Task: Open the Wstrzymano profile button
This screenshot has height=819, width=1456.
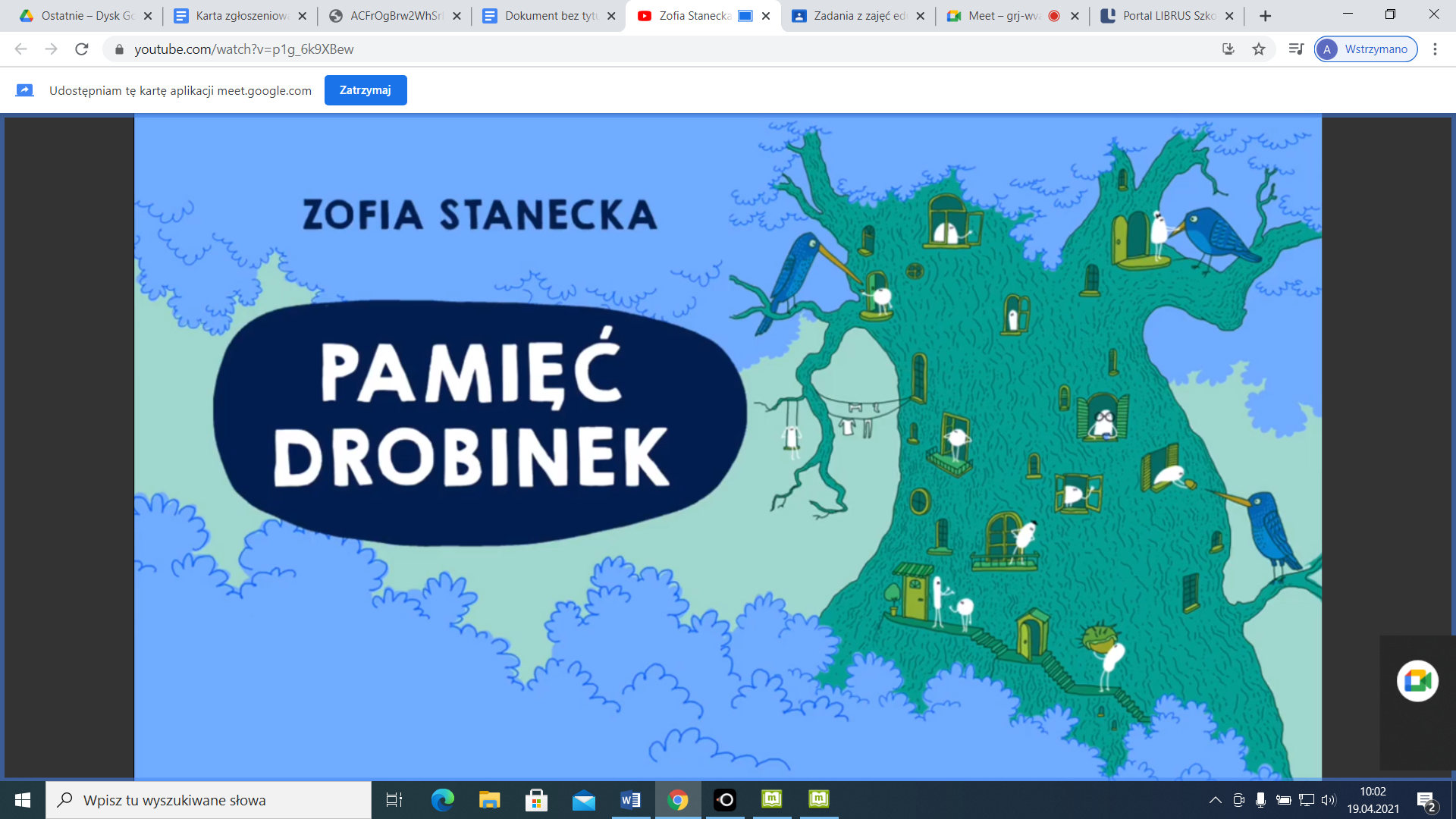Action: tap(1366, 49)
